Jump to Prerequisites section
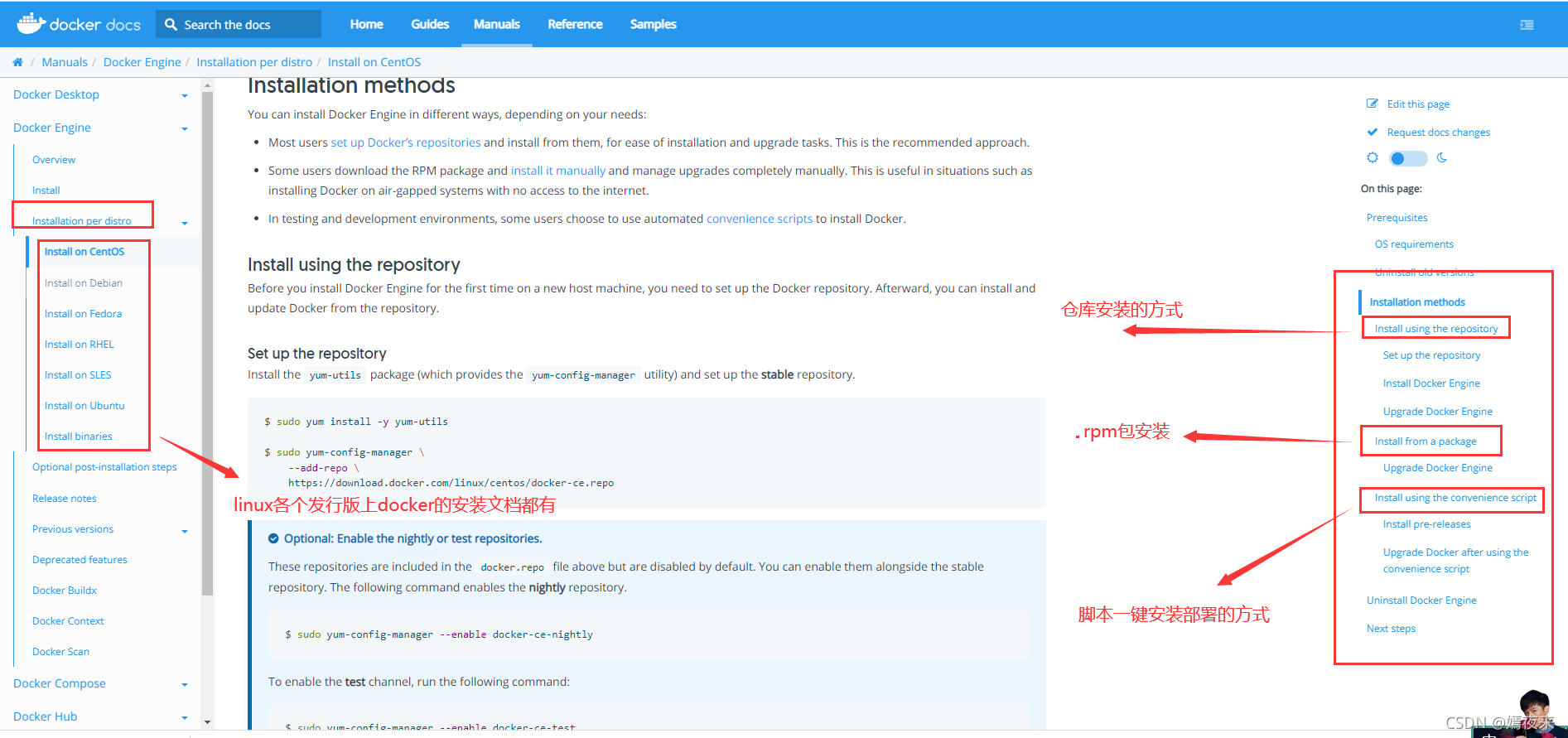Viewport: 1568px width, 738px height. click(x=1397, y=218)
